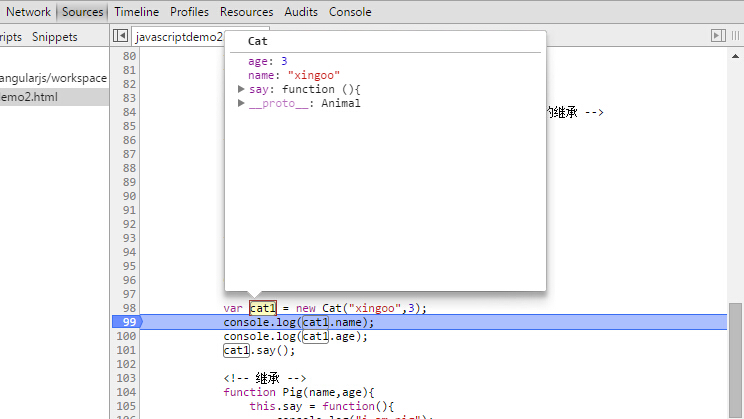Open the Timeline panel tab
This screenshot has width=744, height=419.
pos(137,12)
